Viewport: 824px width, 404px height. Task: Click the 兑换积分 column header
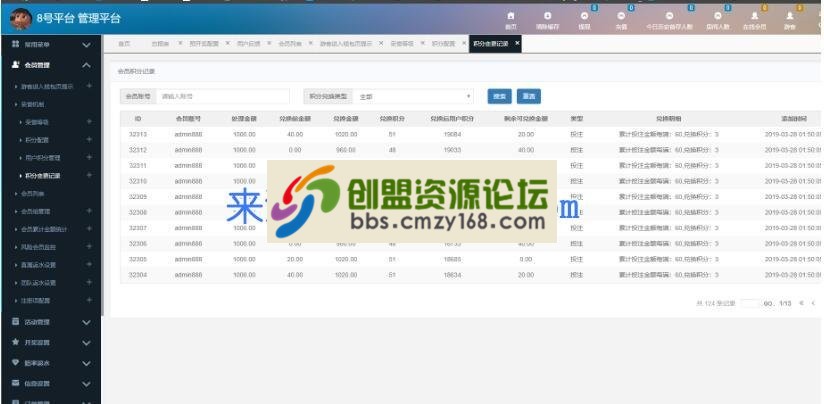tap(392, 119)
